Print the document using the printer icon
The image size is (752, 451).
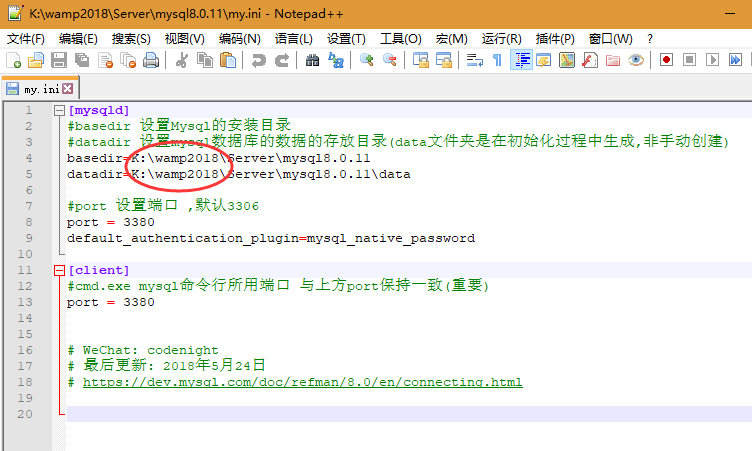pos(151,60)
